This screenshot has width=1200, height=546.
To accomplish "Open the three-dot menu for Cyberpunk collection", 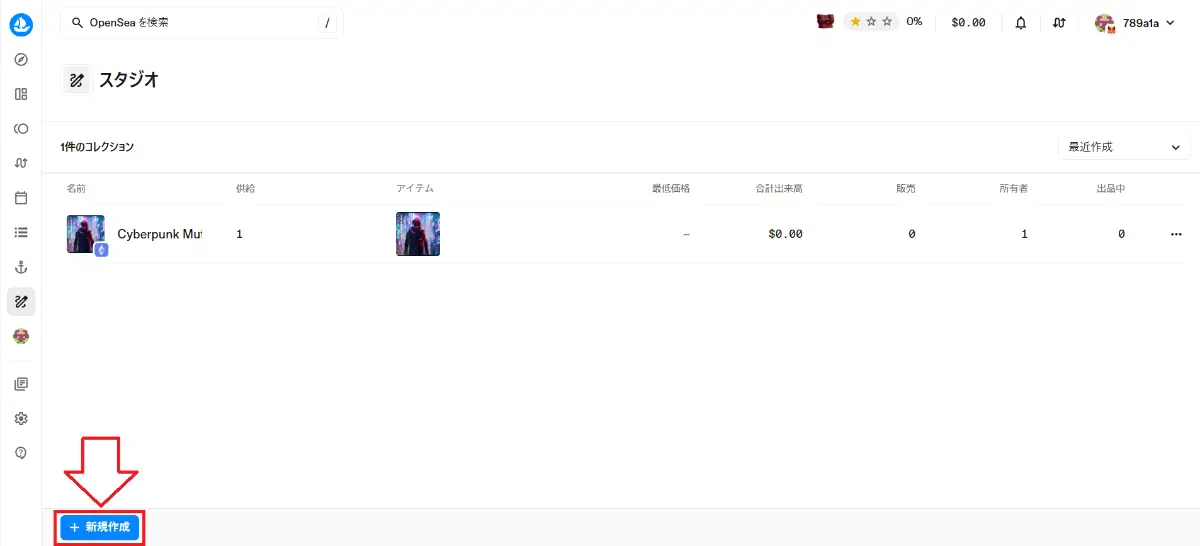I will pyautogui.click(x=1175, y=234).
